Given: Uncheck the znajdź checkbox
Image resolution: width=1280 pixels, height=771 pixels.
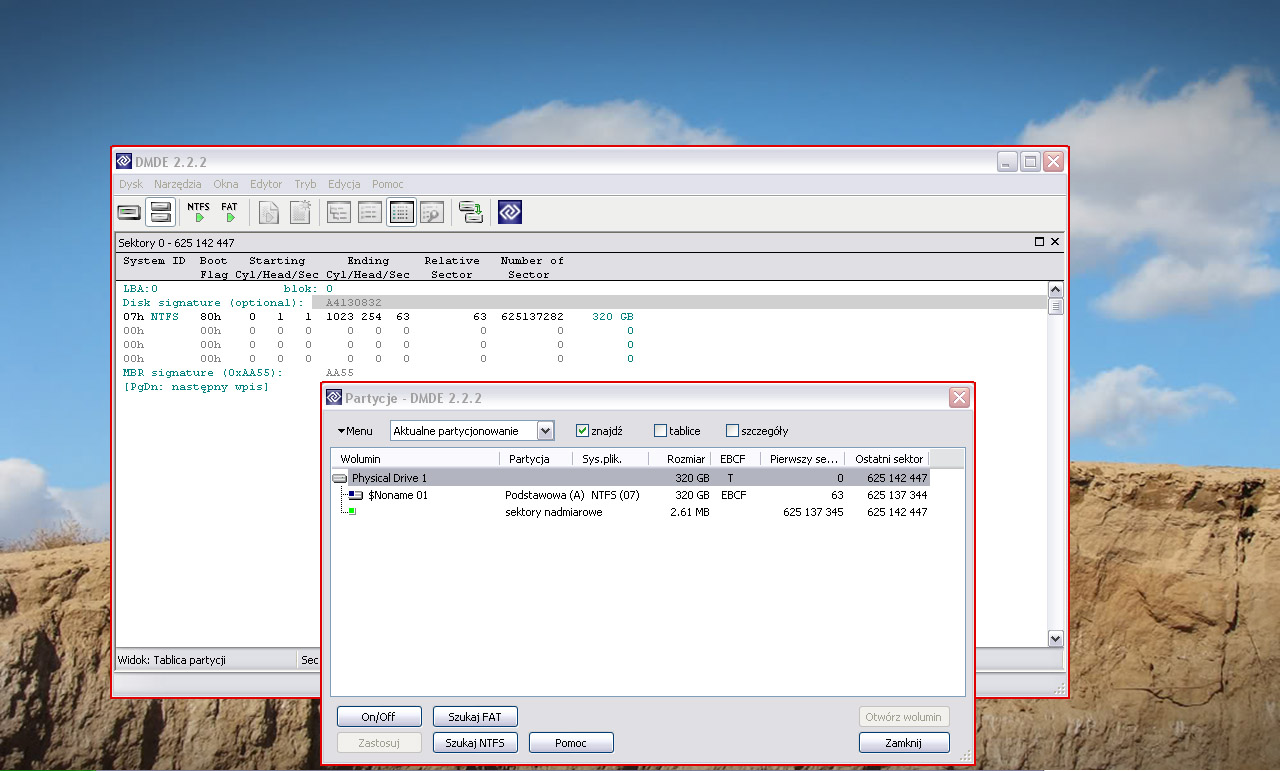Looking at the screenshot, I should [x=583, y=431].
